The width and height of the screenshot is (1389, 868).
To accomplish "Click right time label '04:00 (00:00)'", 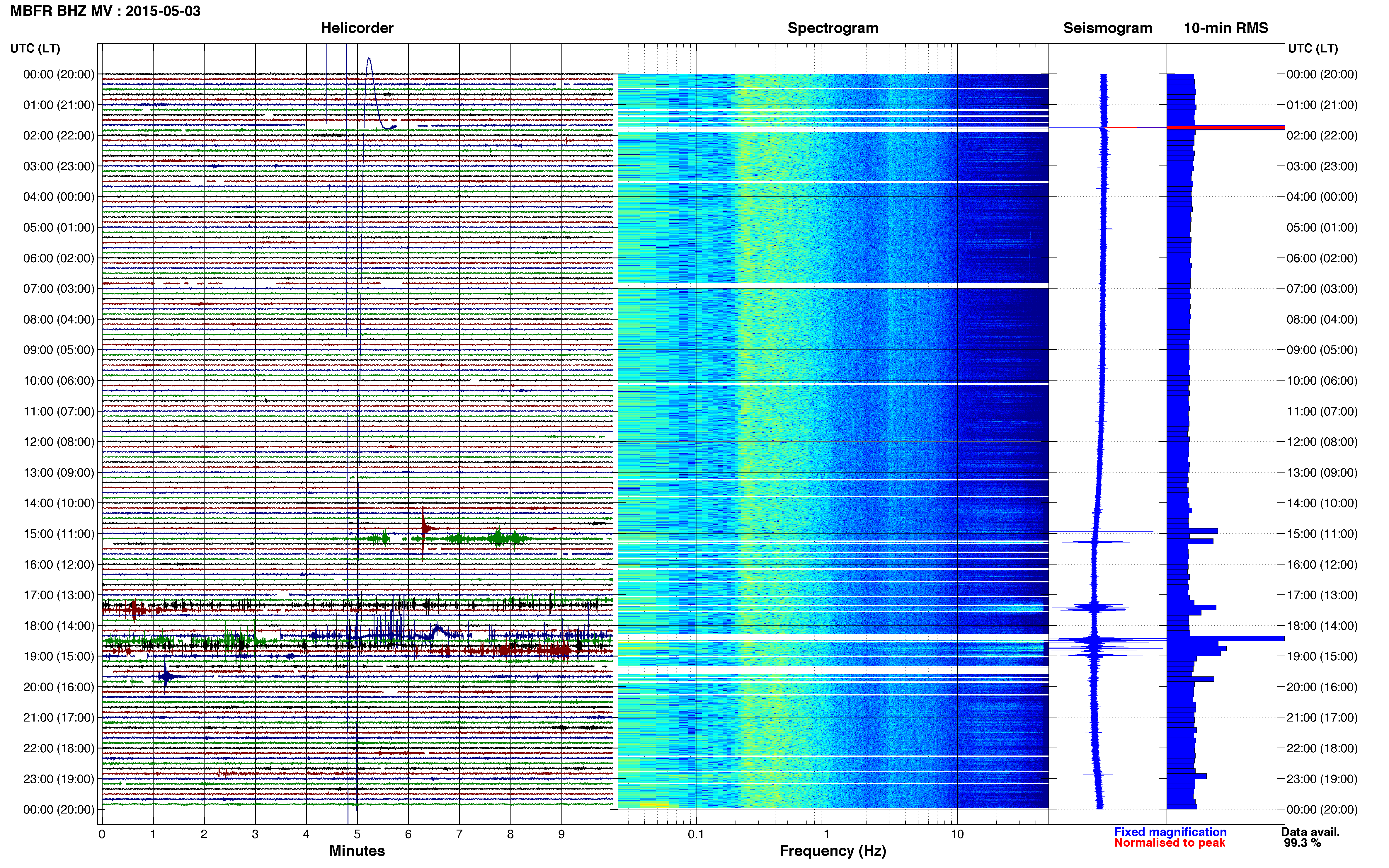I will (1322, 197).
